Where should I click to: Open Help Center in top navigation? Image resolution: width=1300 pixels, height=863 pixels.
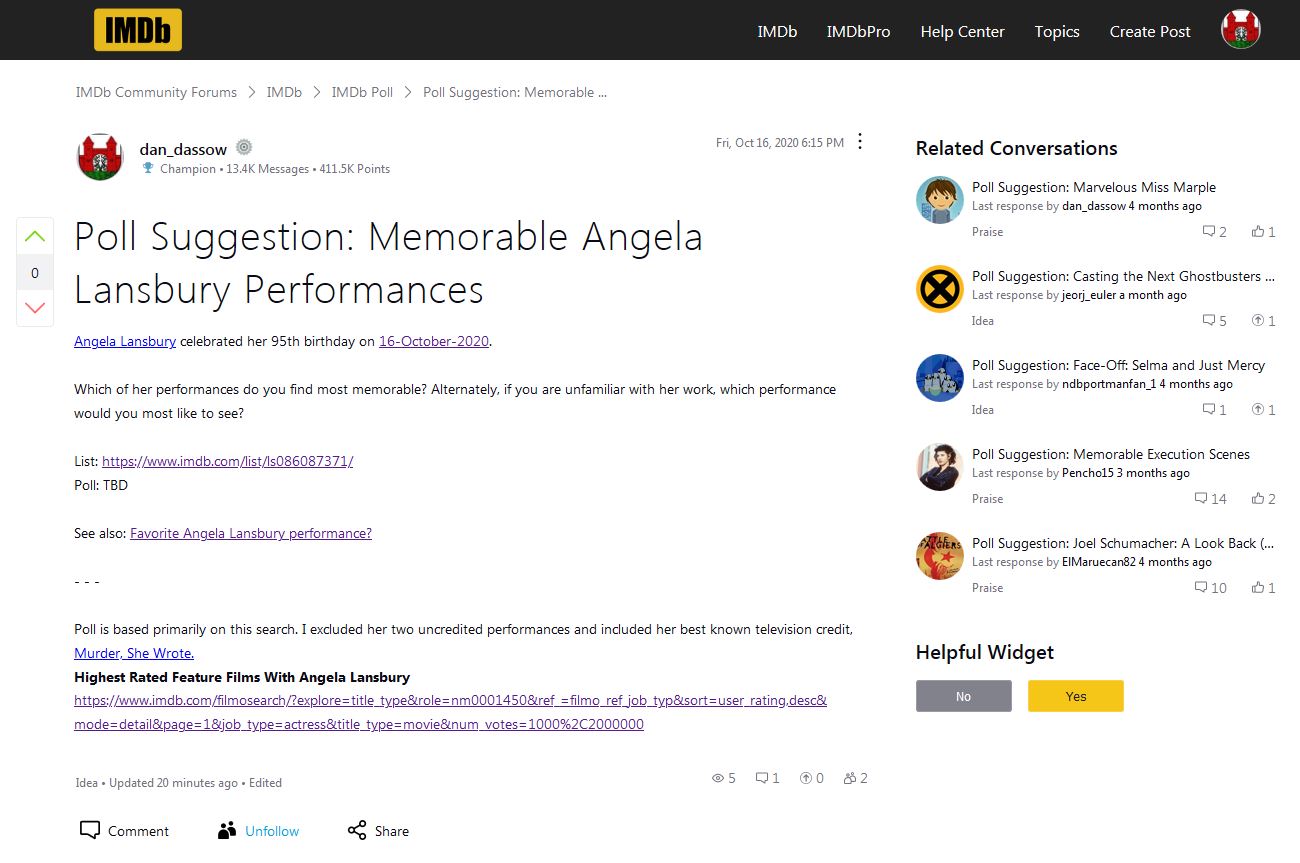click(x=962, y=31)
